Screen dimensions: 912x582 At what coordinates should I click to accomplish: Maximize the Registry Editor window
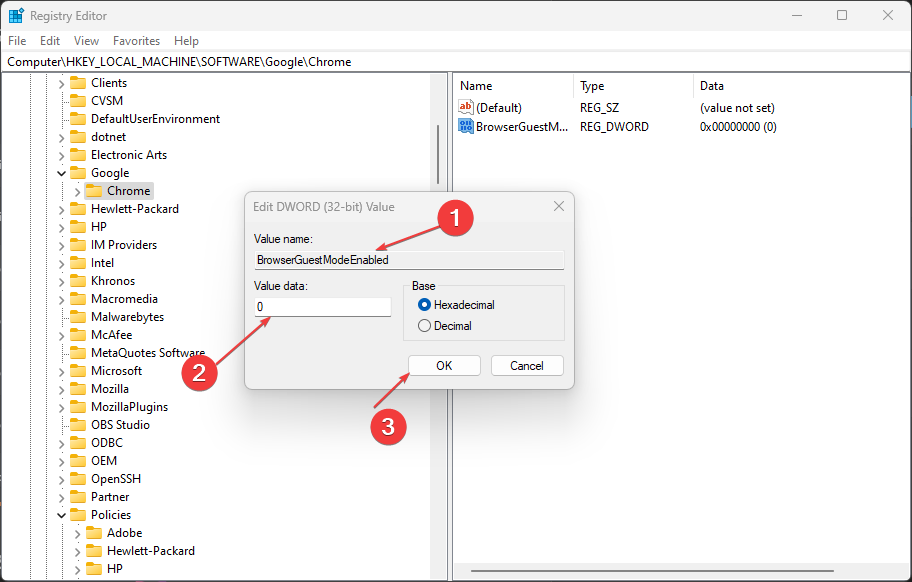[842, 15]
